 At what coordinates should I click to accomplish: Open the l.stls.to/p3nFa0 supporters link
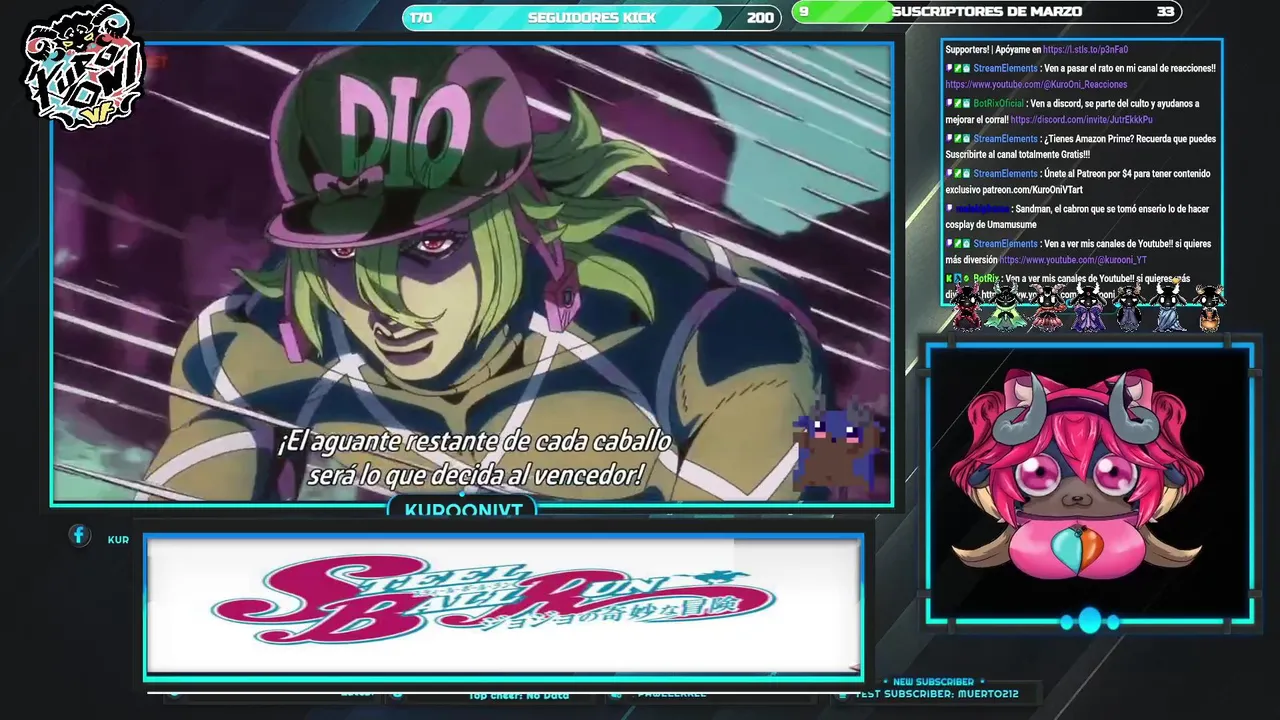[1085, 49]
